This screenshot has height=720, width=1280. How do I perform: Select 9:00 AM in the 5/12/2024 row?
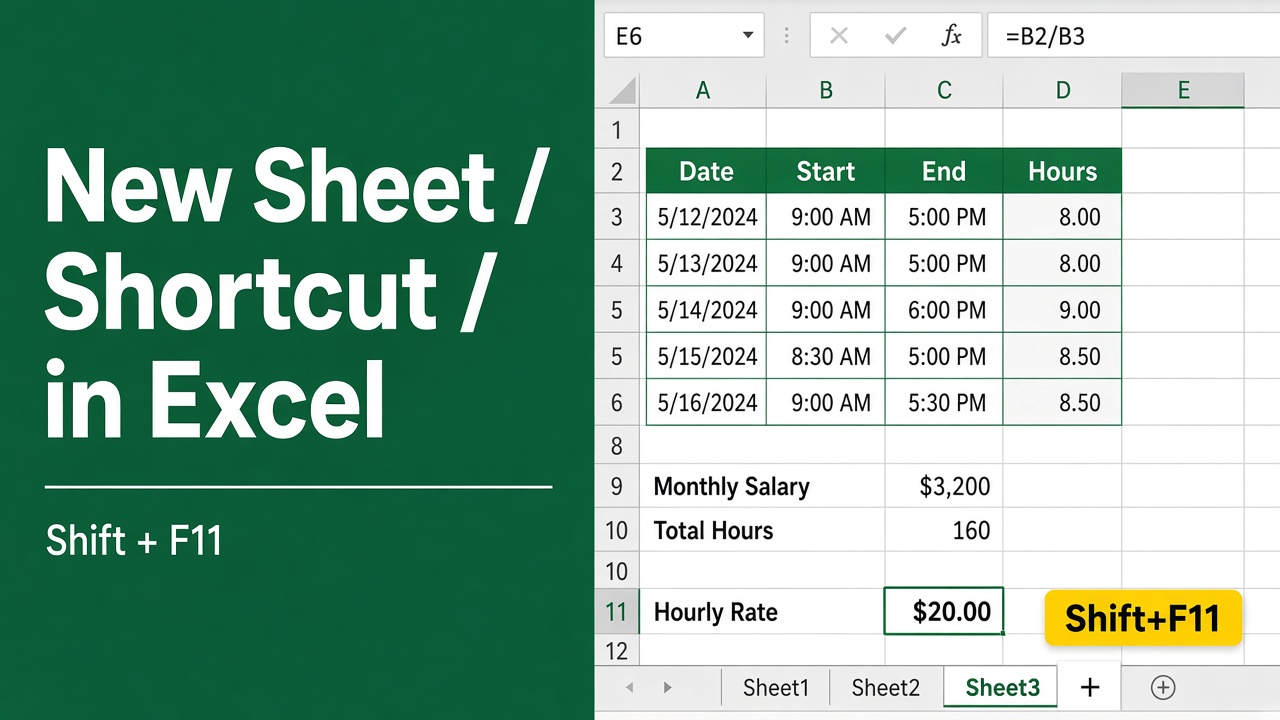(x=826, y=217)
